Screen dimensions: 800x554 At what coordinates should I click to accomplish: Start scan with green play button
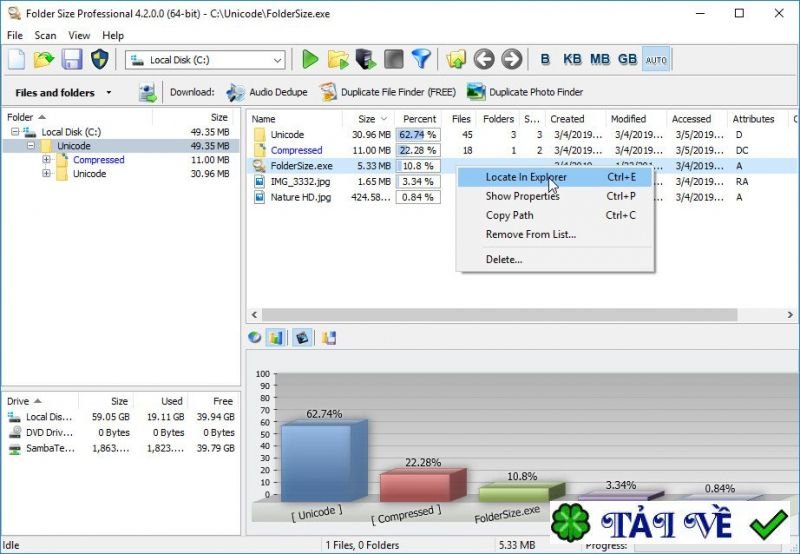tap(310, 60)
